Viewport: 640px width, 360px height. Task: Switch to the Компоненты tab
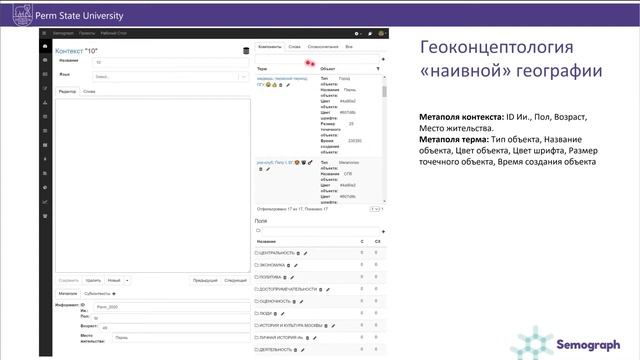(270, 47)
